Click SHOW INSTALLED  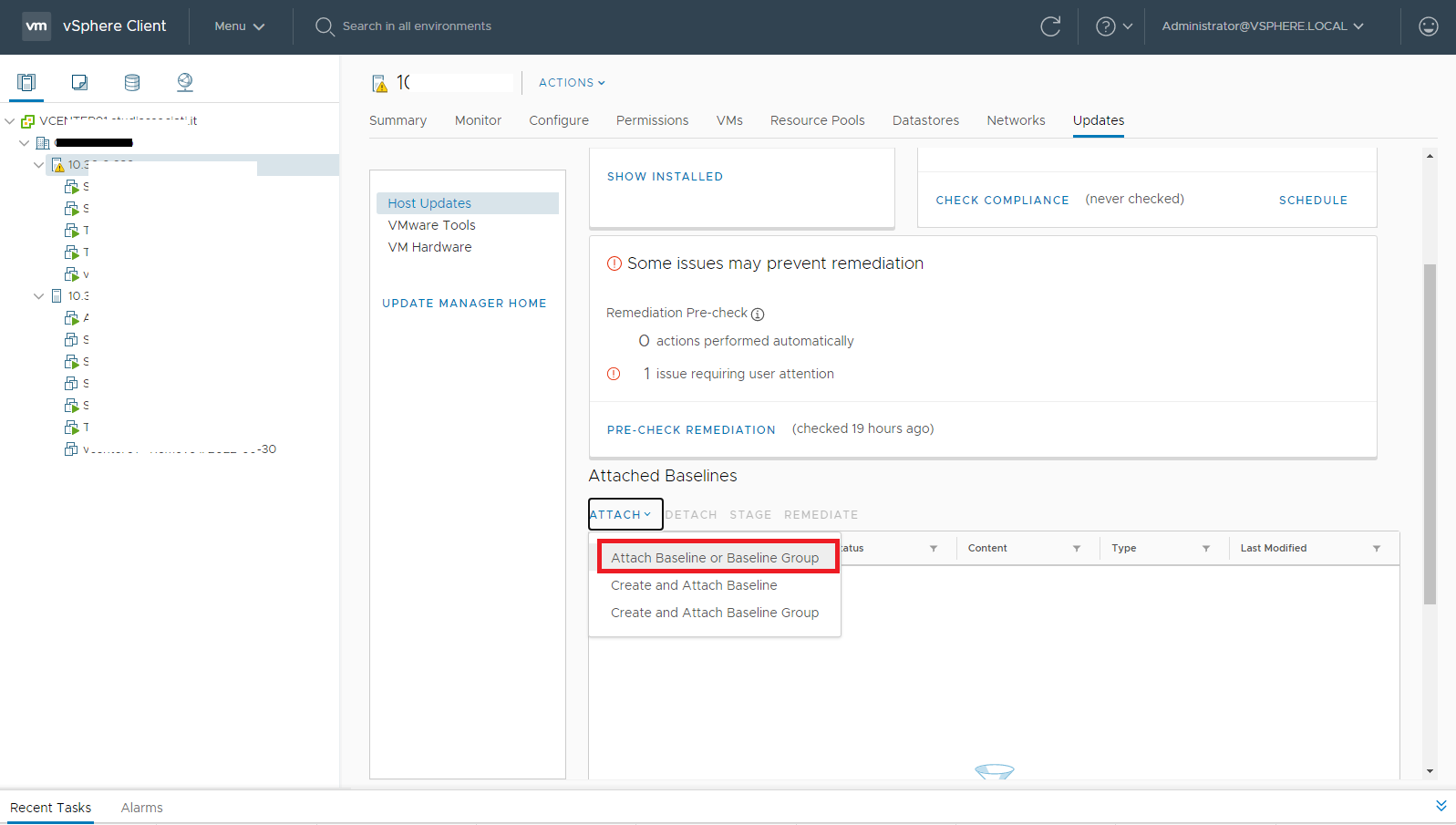pos(665,177)
